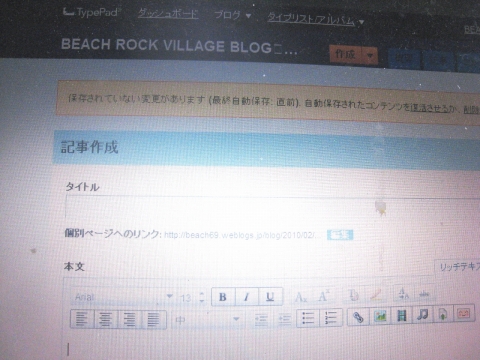The width and height of the screenshot is (480, 360).
Task: Apply strikethrough to text
Action: click(x=424, y=294)
